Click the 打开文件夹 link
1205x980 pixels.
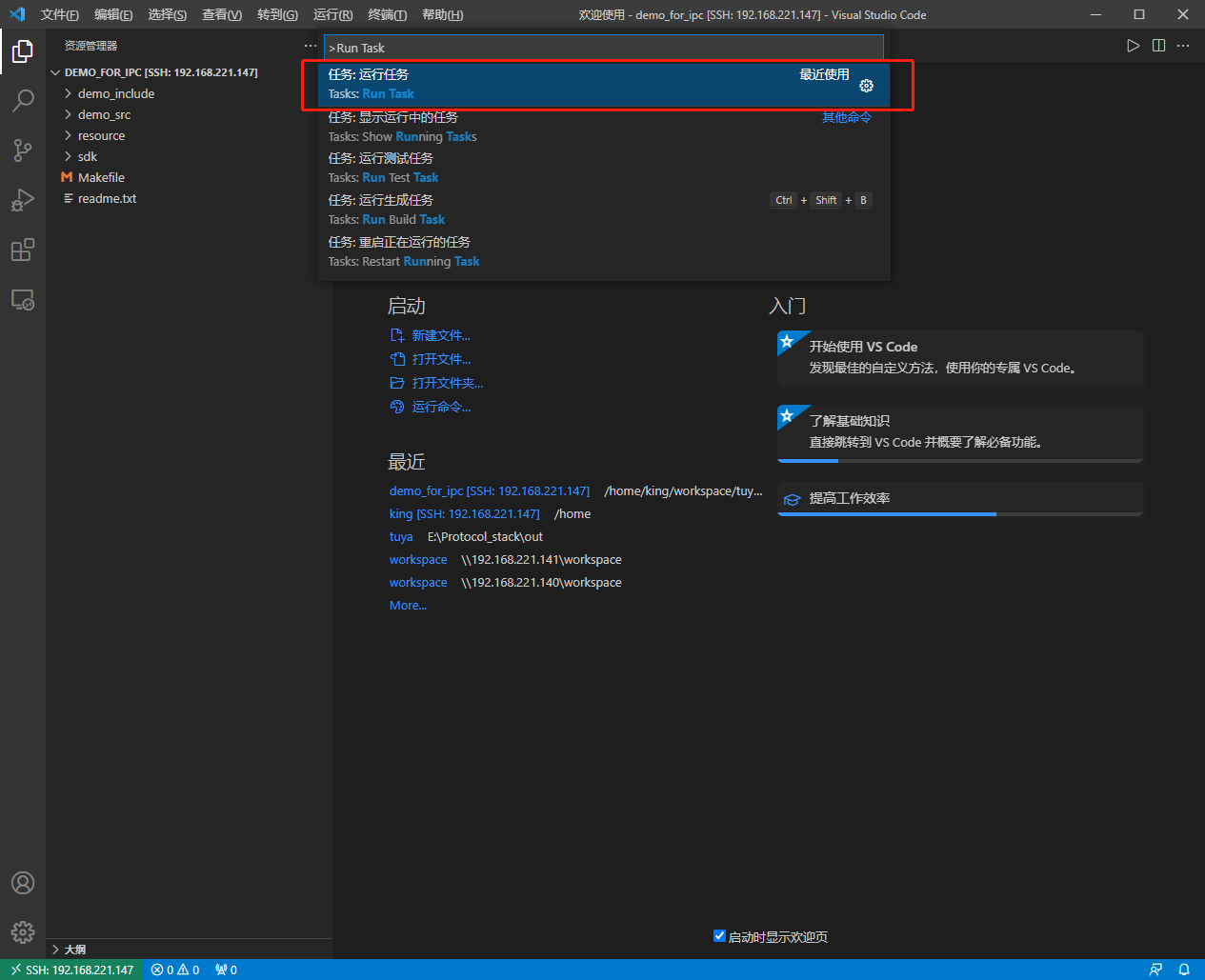(x=447, y=383)
